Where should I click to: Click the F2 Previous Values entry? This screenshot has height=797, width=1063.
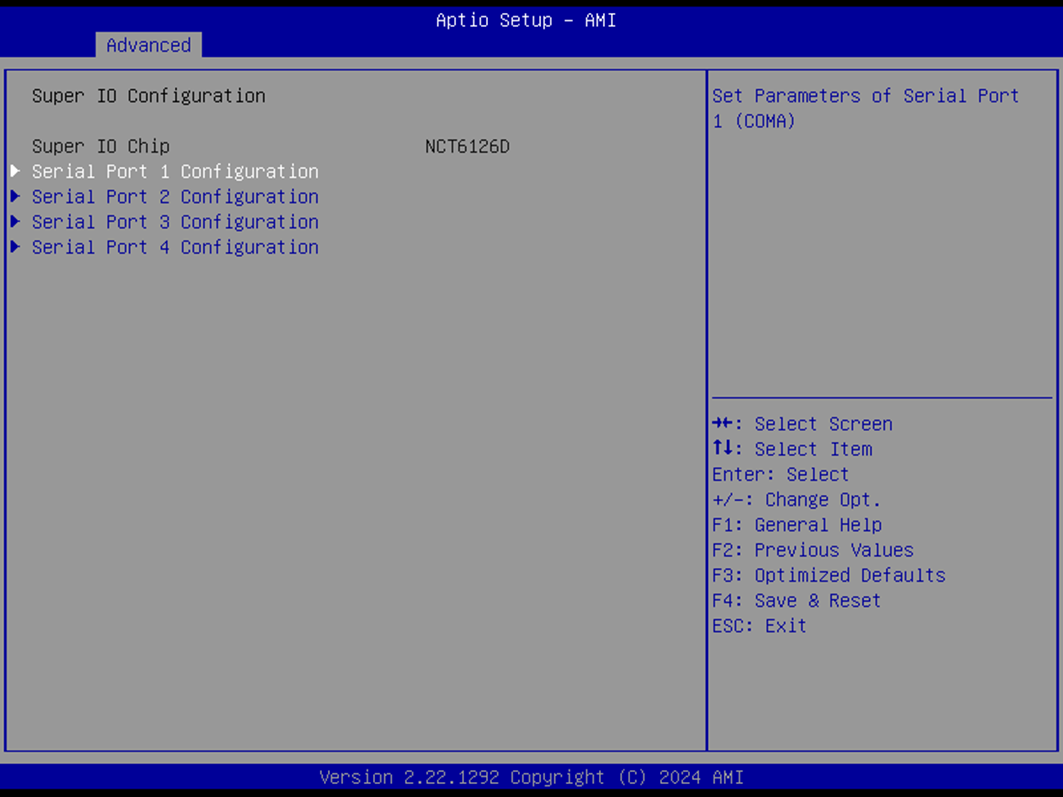[812, 550]
